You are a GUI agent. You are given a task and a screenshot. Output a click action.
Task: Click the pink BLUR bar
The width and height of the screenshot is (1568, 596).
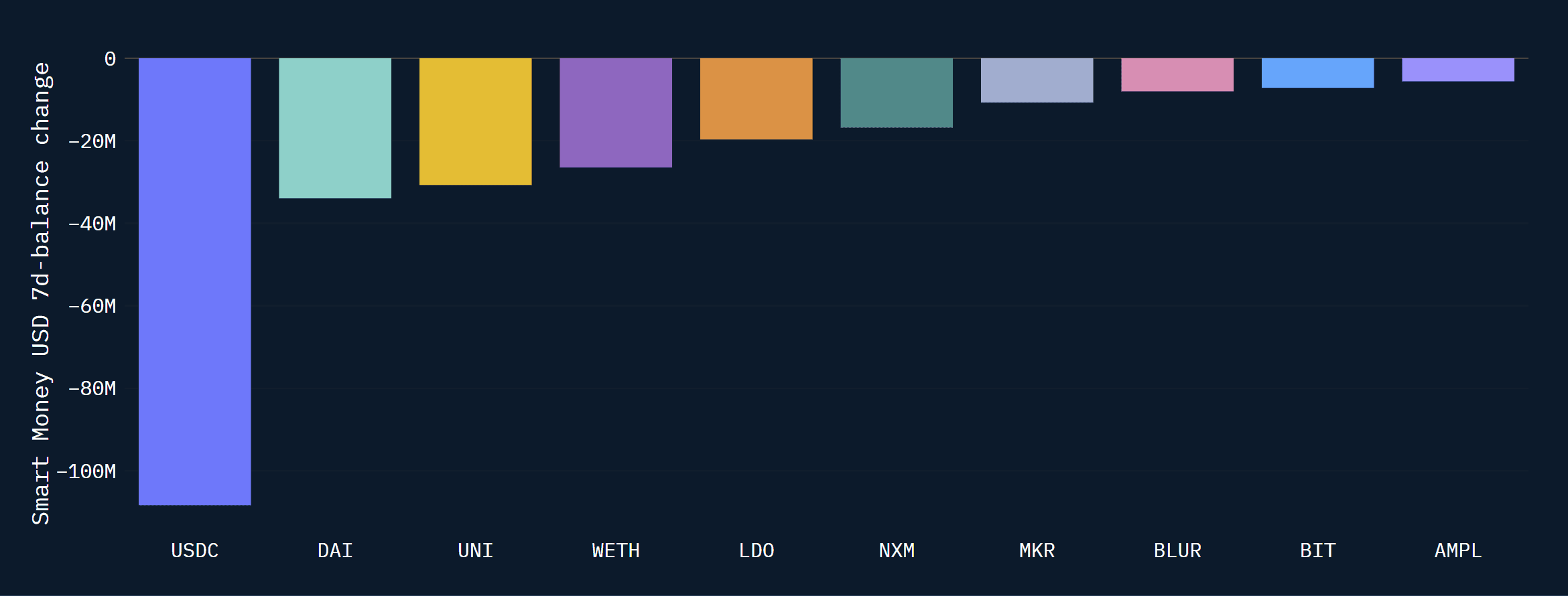(x=1177, y=74)
